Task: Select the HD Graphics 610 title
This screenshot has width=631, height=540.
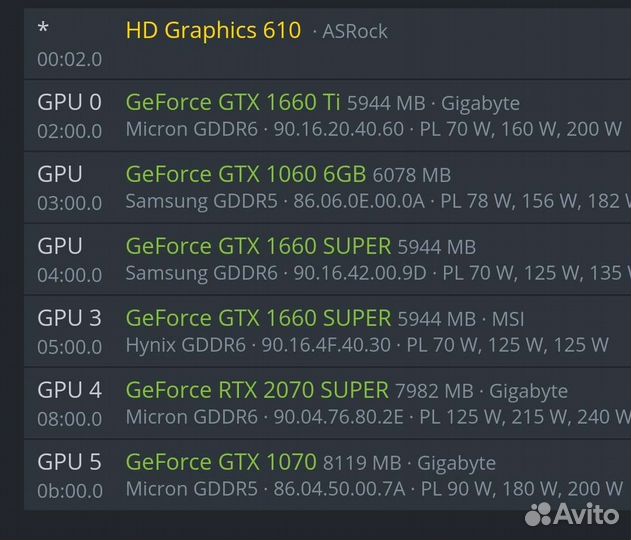Action: 213,30
